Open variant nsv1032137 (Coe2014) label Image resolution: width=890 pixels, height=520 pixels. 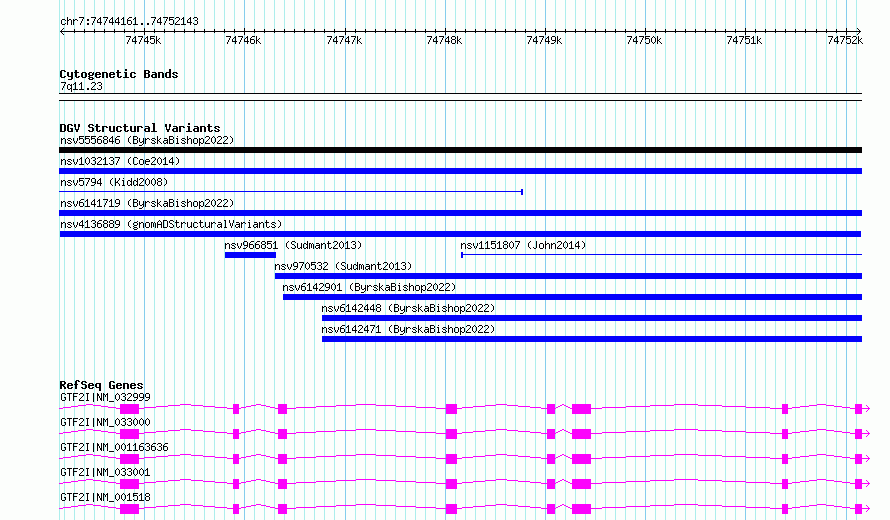(x=120, y=161)
